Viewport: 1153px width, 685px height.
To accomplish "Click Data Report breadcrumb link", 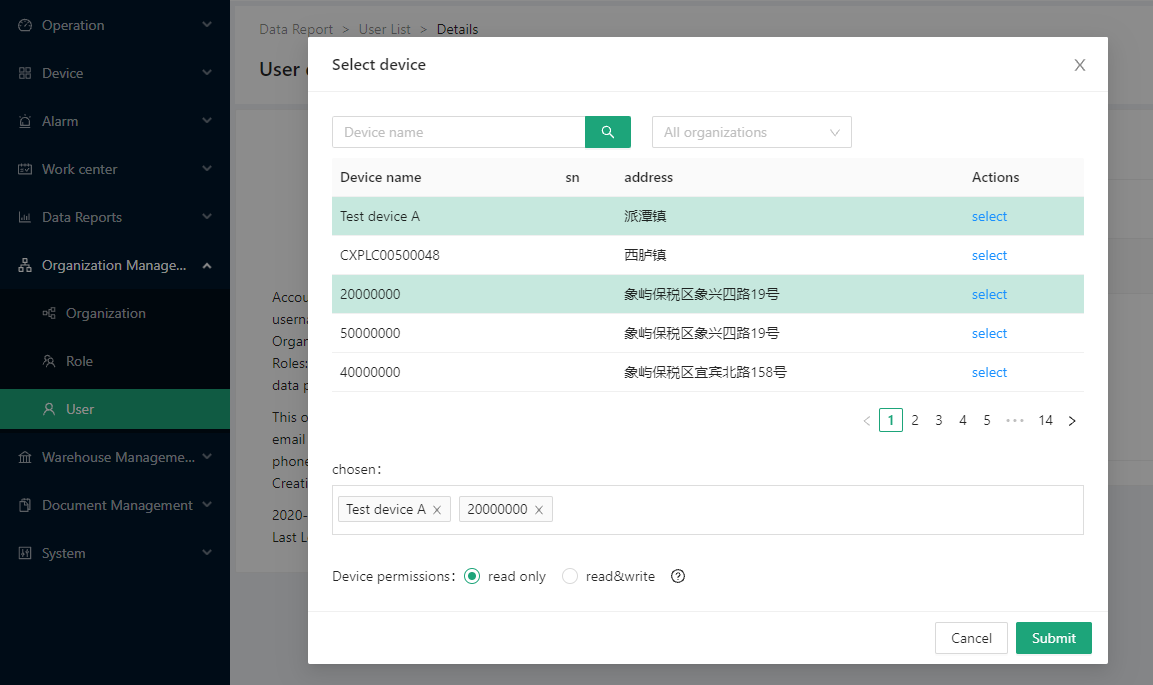I will tap(296, 29).
